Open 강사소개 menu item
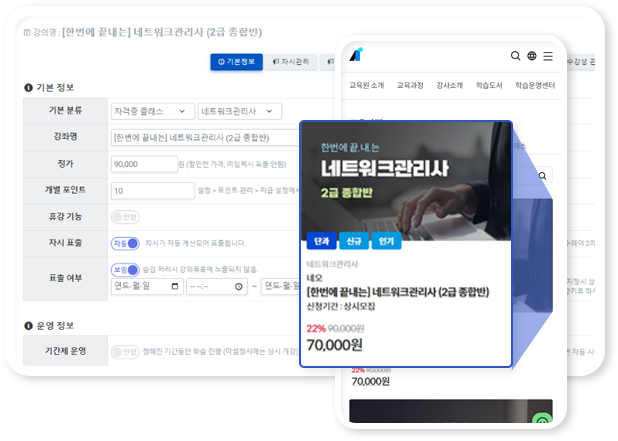 (x=449, y=85)
